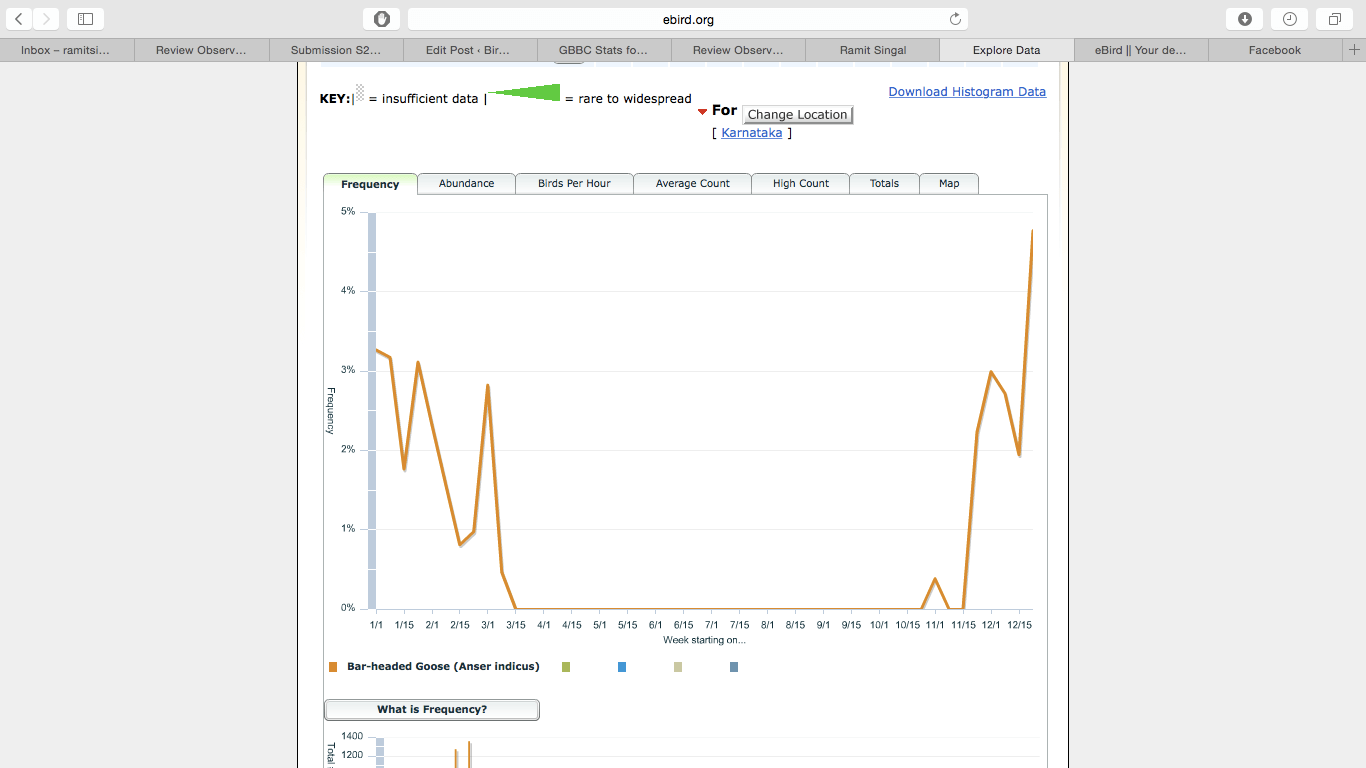The height and width of the screenshot is (768, 1366).
Task: Click the blue empty legend swatch
Action: coord(622,666)
